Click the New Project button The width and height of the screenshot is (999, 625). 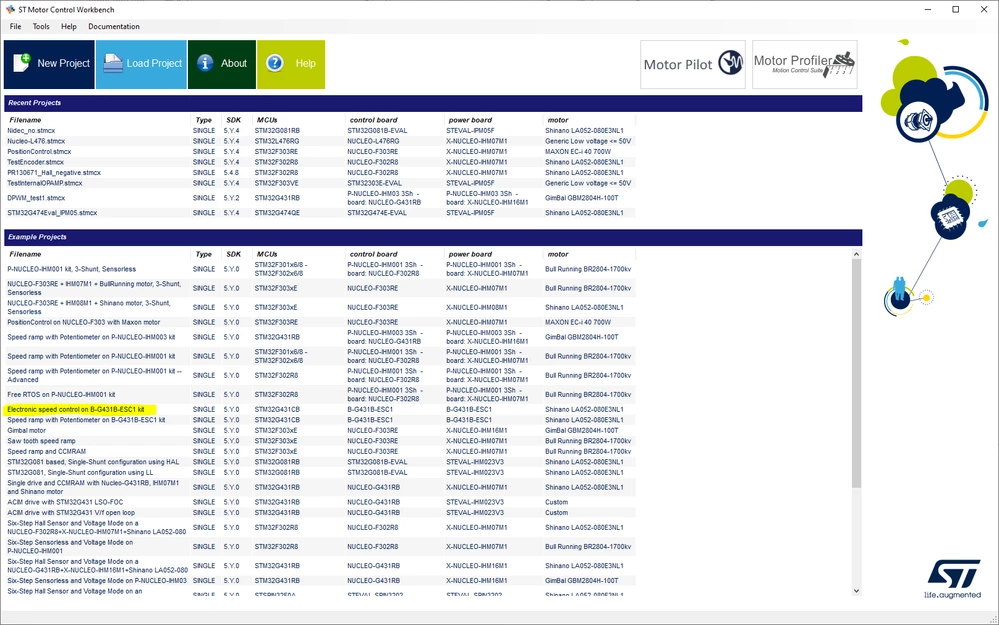point(49,64)
